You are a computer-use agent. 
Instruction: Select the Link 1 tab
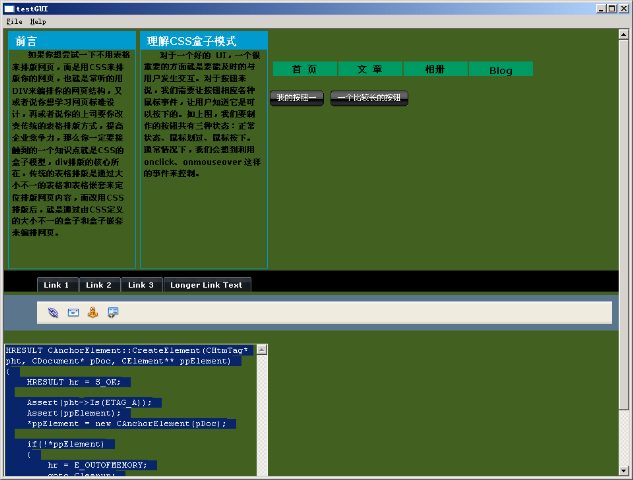(x=57, y=285)
